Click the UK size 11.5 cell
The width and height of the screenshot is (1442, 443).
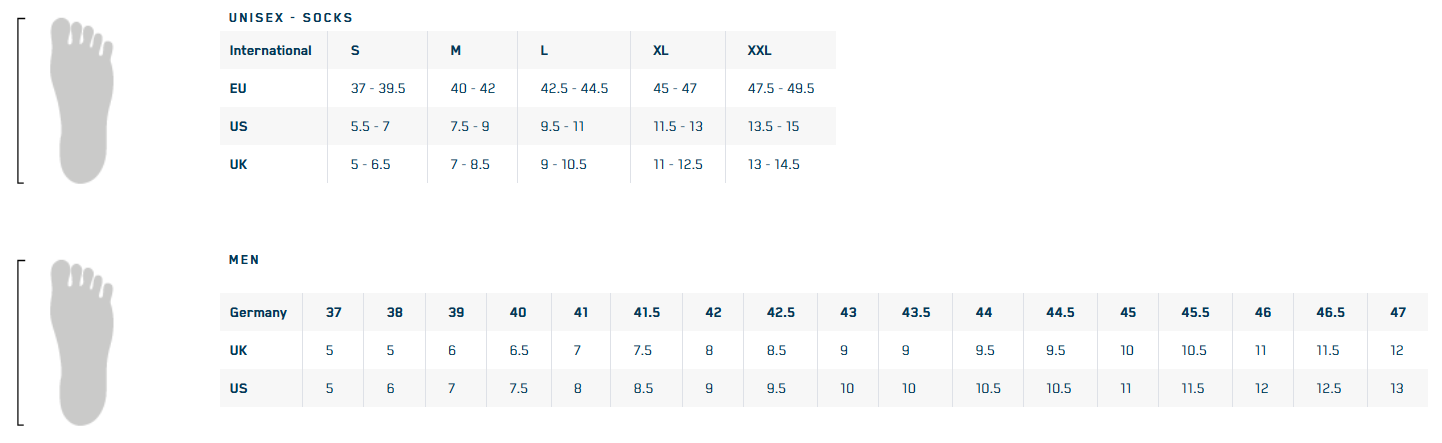tap(1330, 350)
